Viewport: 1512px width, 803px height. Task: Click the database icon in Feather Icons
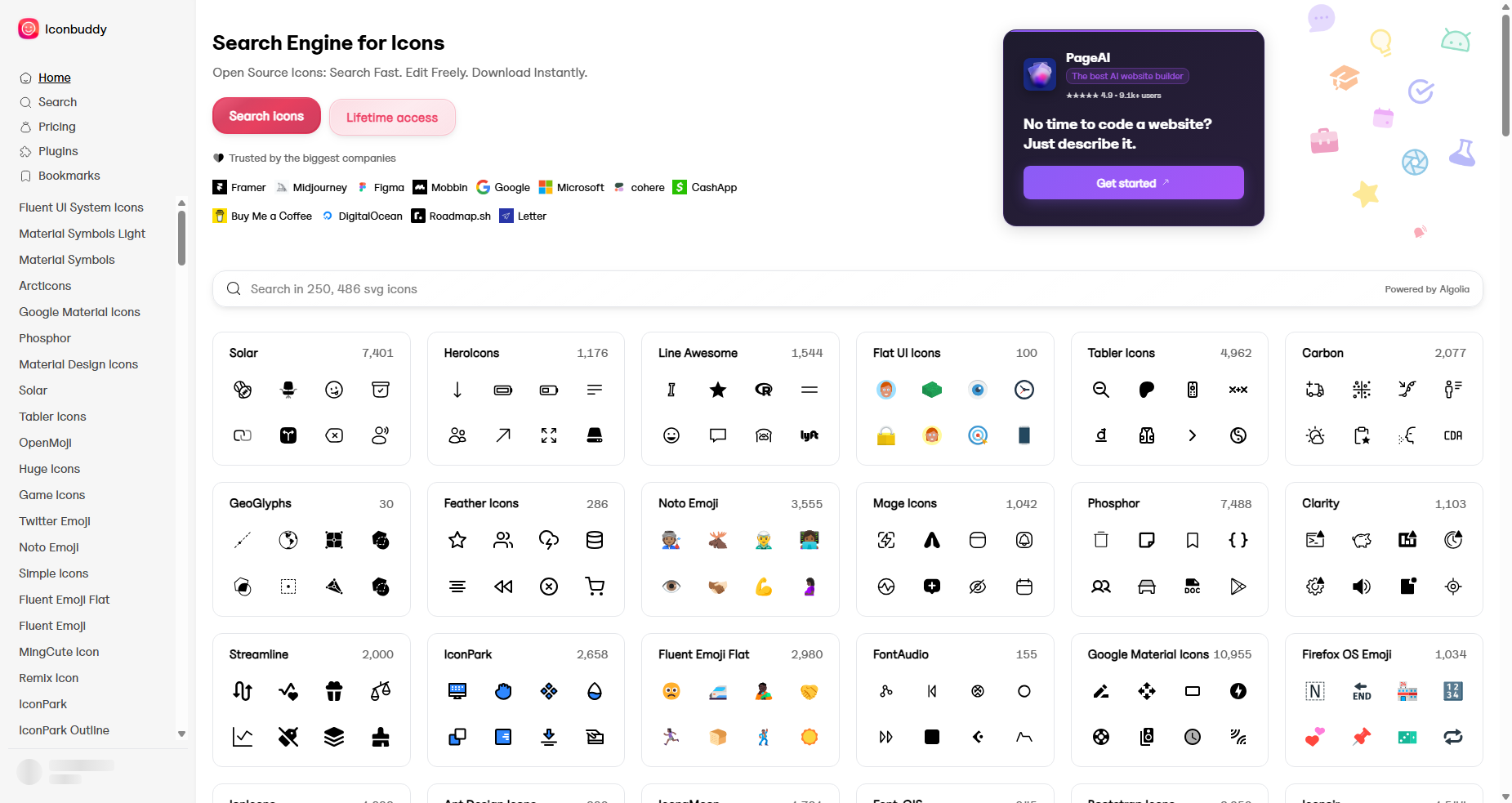[x=595, y=540]
